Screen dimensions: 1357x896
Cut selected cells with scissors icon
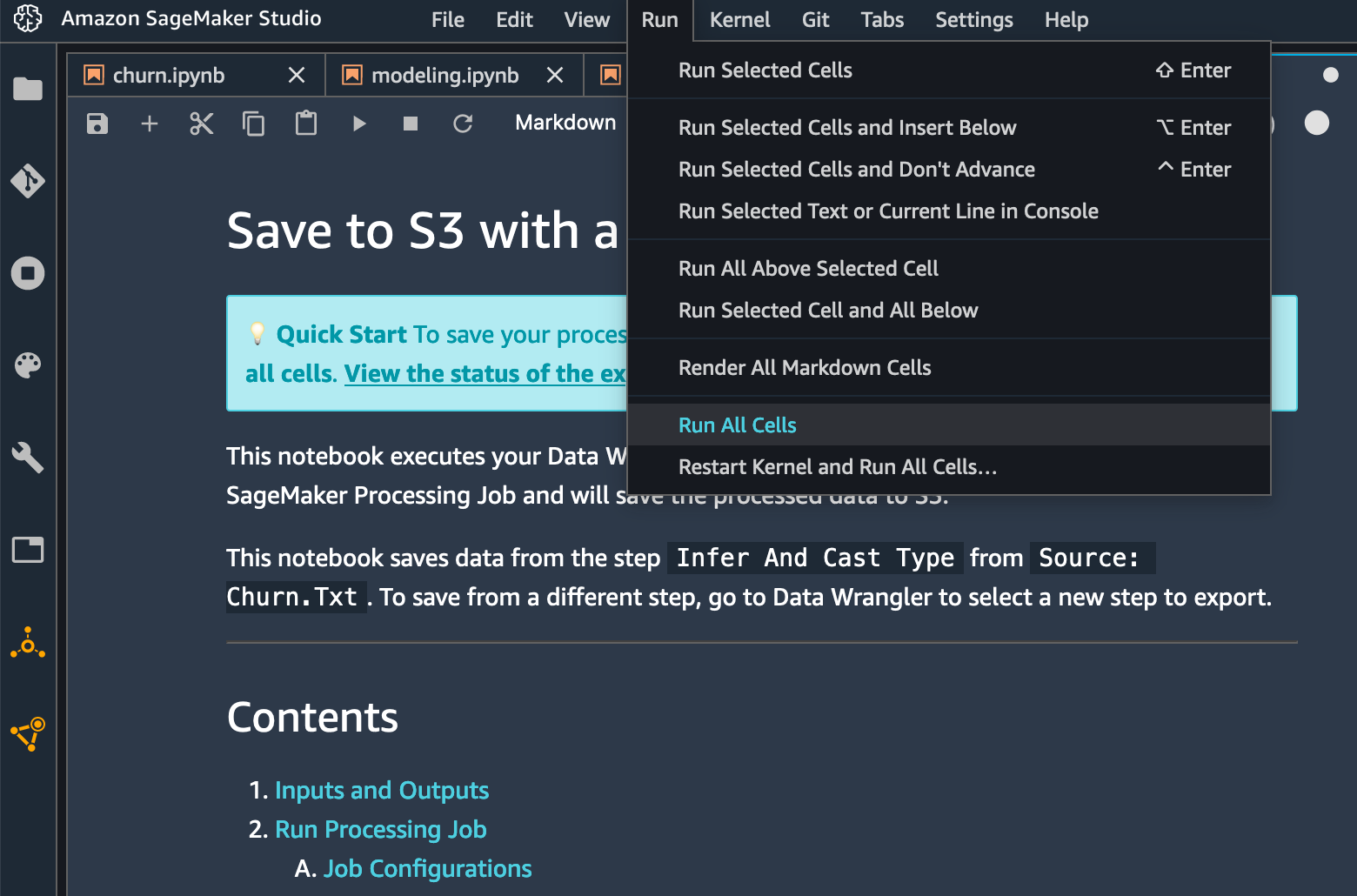pos(202,124)
